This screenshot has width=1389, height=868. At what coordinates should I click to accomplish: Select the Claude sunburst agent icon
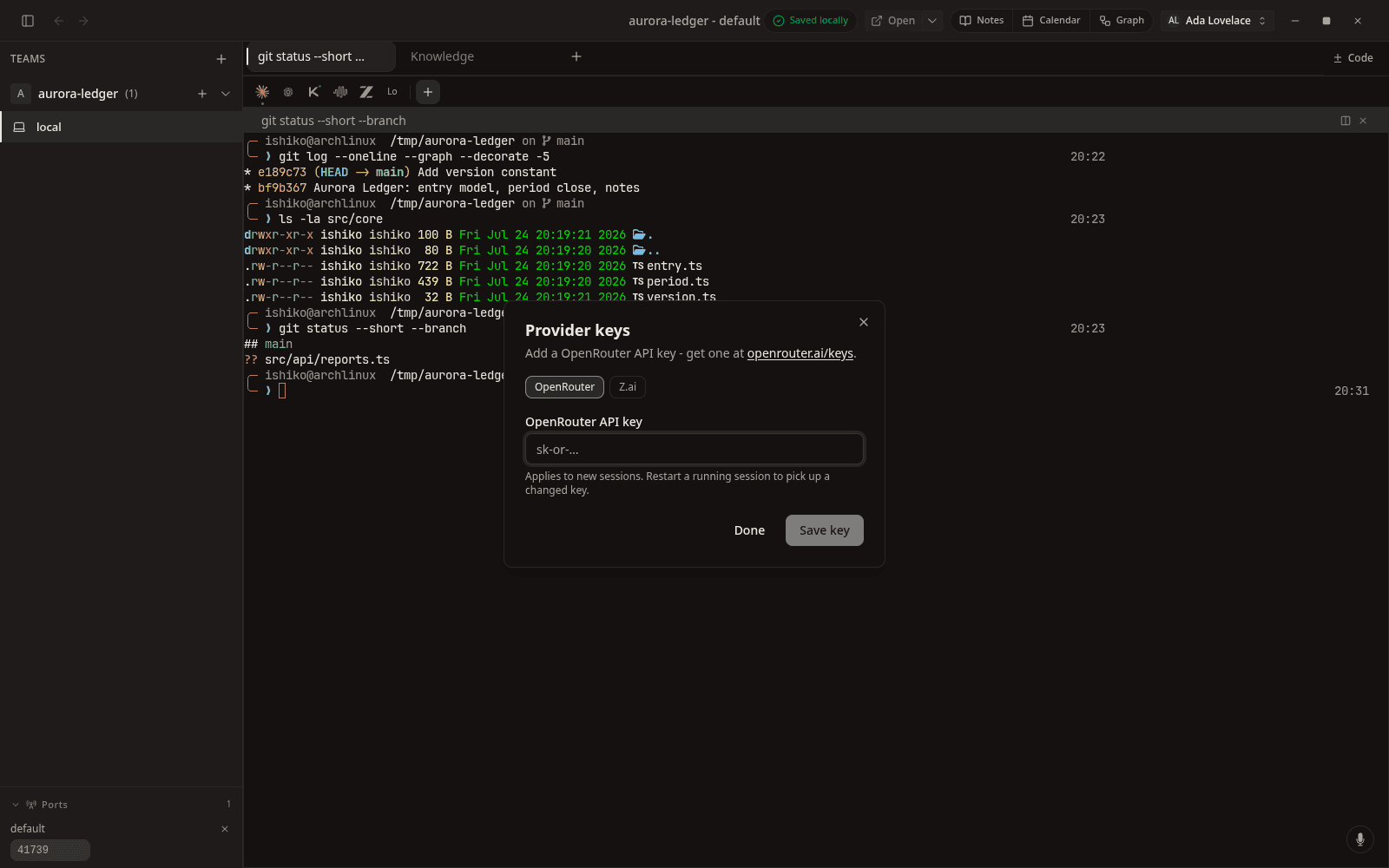pos(262,92)
